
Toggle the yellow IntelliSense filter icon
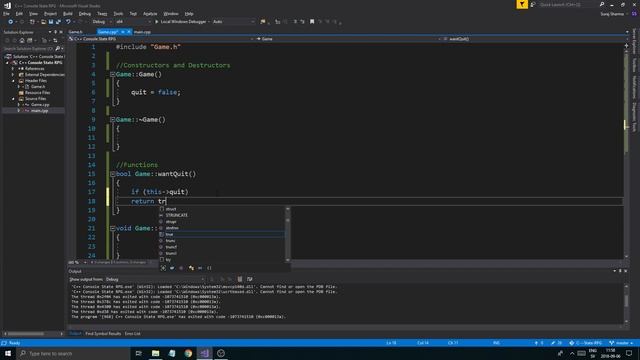pos(191,268)
